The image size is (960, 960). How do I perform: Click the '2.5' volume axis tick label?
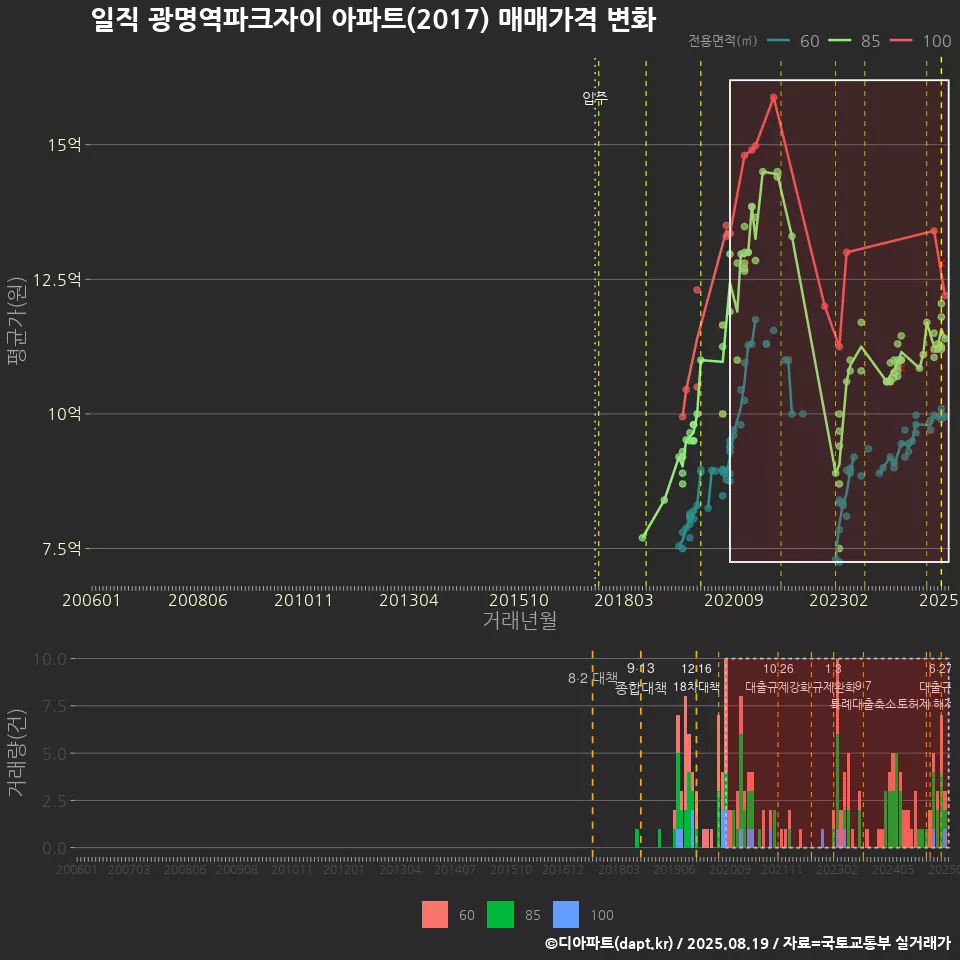point(54,801)
